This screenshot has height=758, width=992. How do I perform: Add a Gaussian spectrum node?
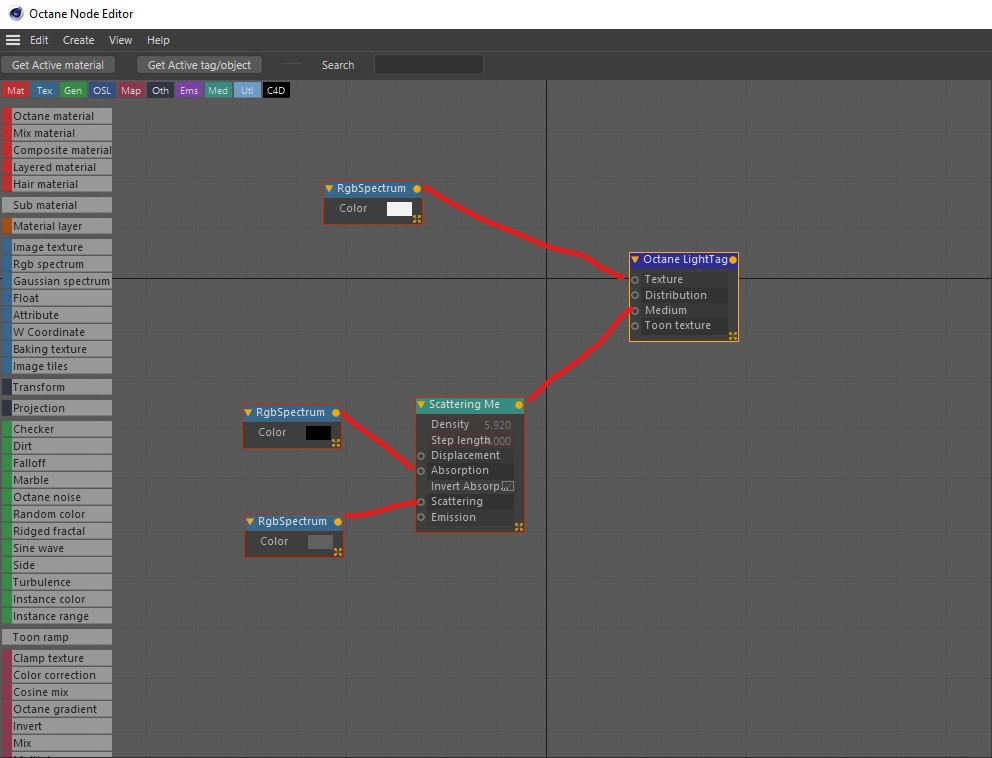pos(57,281)
